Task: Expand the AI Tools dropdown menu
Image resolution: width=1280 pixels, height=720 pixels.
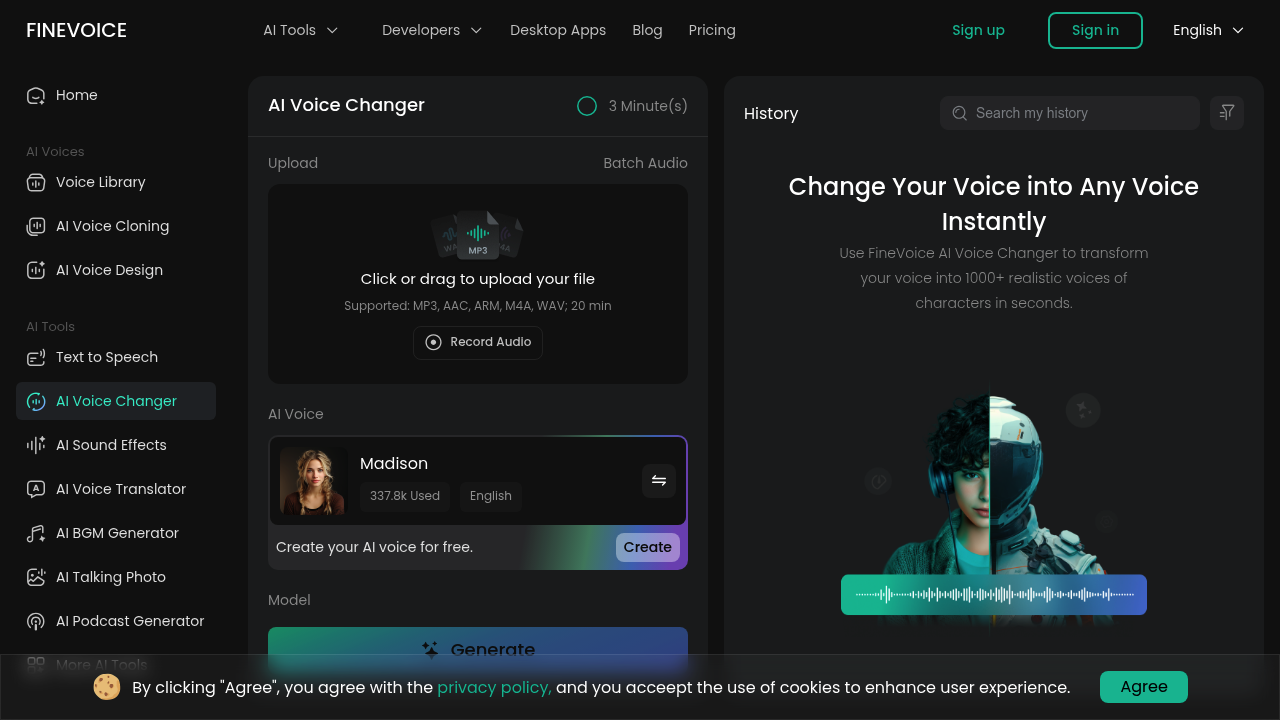Action: pos(300,30)
